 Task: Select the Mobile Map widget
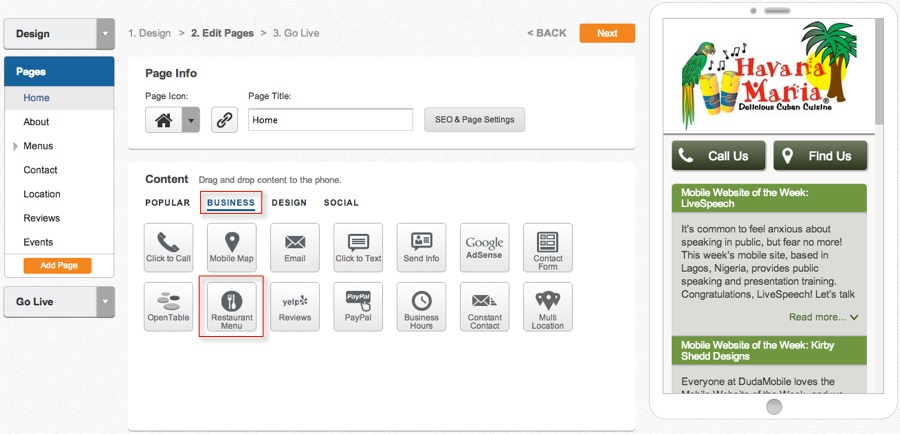point(231,247)
